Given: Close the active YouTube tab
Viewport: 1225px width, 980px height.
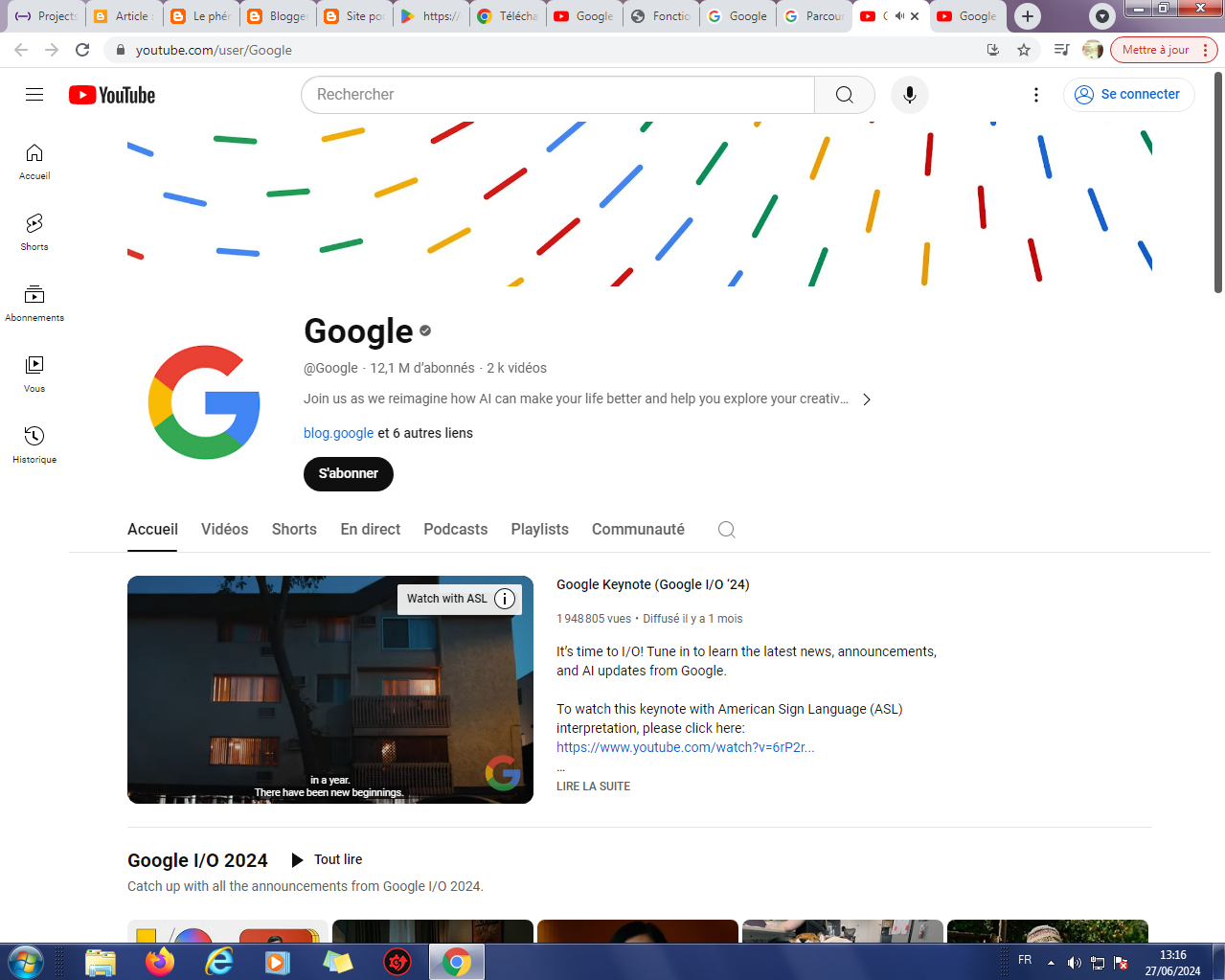Looking at the screenshot, I should tap(915, 16).
